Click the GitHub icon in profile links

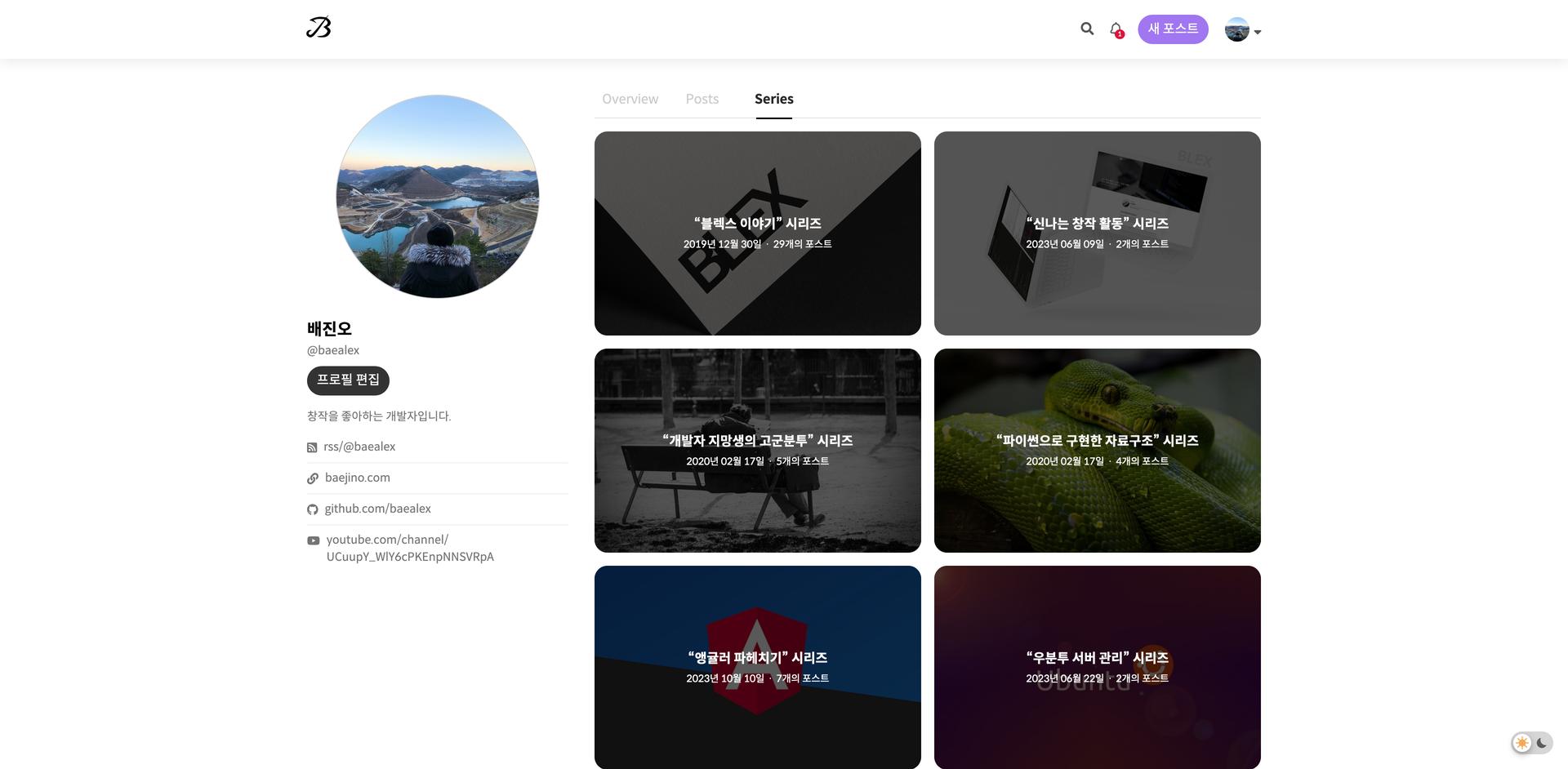pos(313,509)
